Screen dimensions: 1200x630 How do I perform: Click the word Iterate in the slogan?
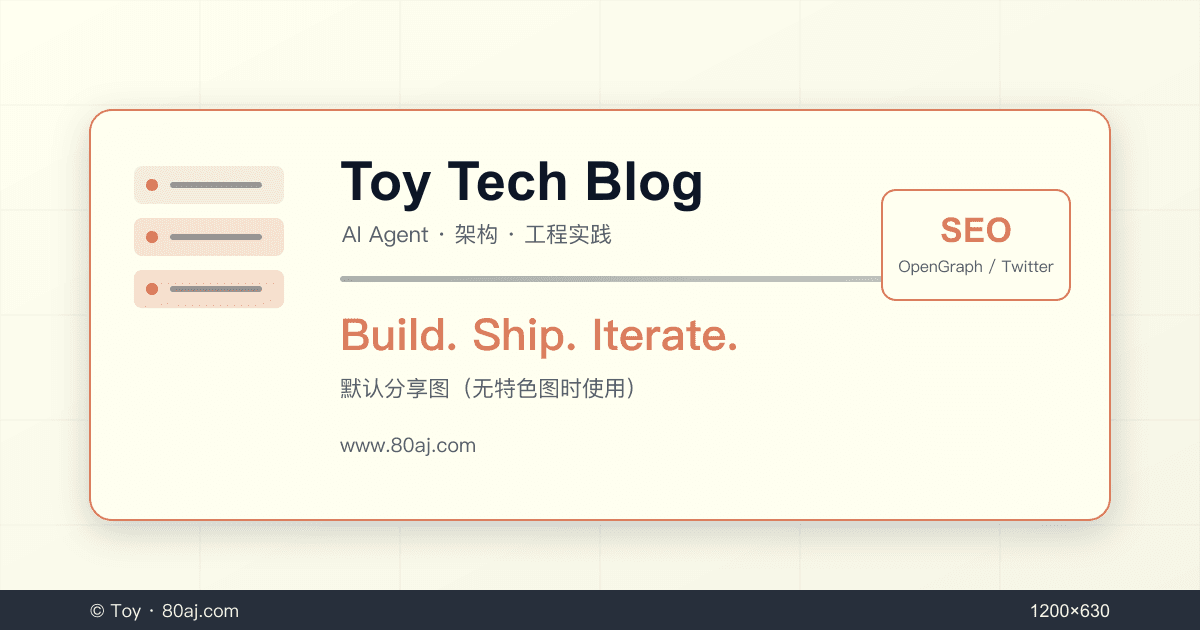[x=665, y=336]
